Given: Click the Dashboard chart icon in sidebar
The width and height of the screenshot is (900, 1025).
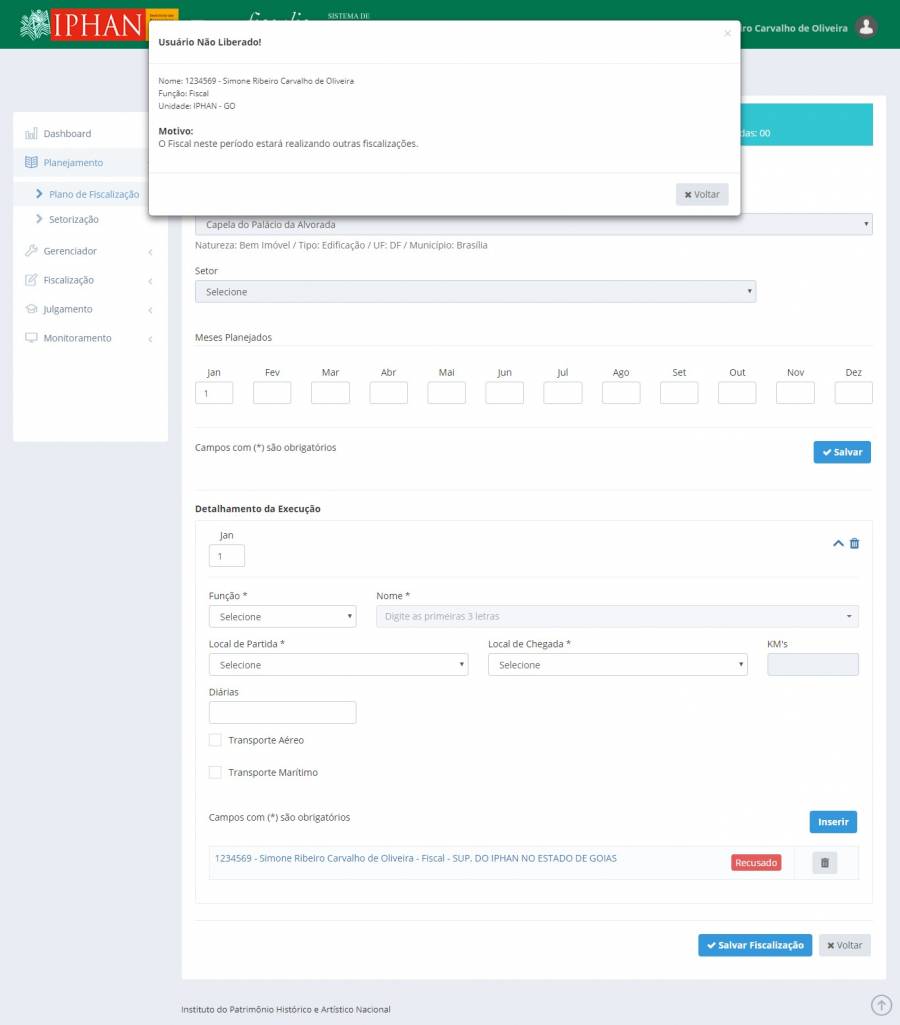Looking at the screenshot, I should [x=31, y=134].
